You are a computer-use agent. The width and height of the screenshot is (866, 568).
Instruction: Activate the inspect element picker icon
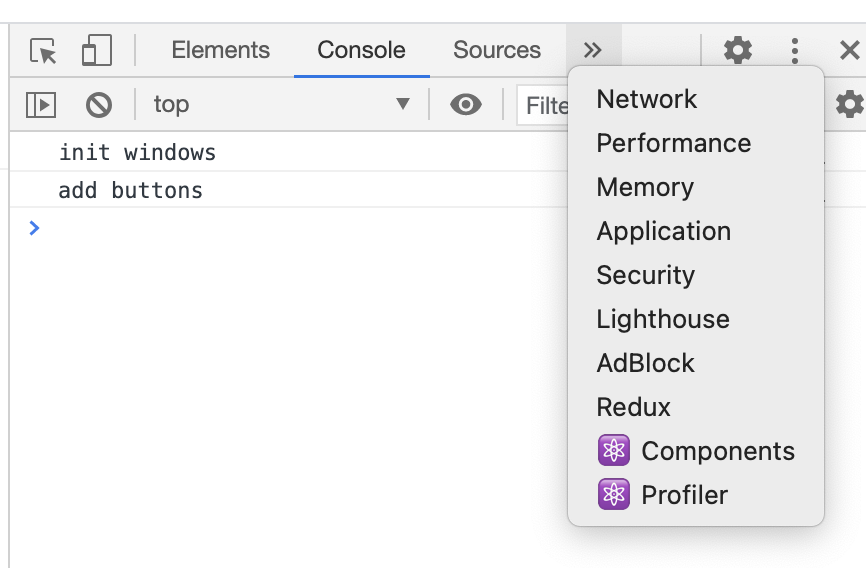[43, 50]
